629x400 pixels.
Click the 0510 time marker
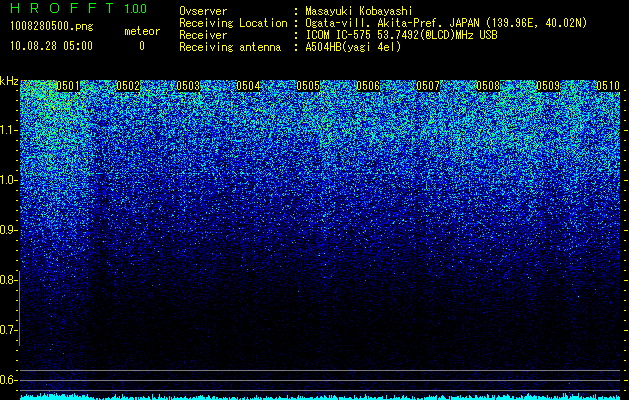608,86
